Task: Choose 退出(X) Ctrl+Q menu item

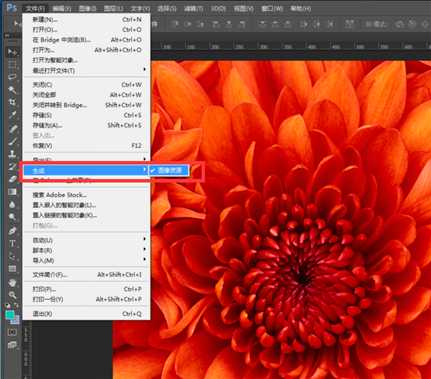Action: click(x=87, y=314)
